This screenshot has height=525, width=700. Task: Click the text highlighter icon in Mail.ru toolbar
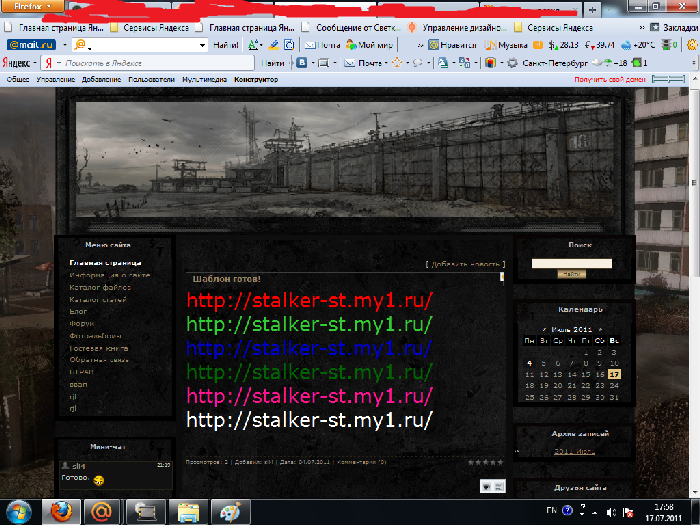coord(273,45)
